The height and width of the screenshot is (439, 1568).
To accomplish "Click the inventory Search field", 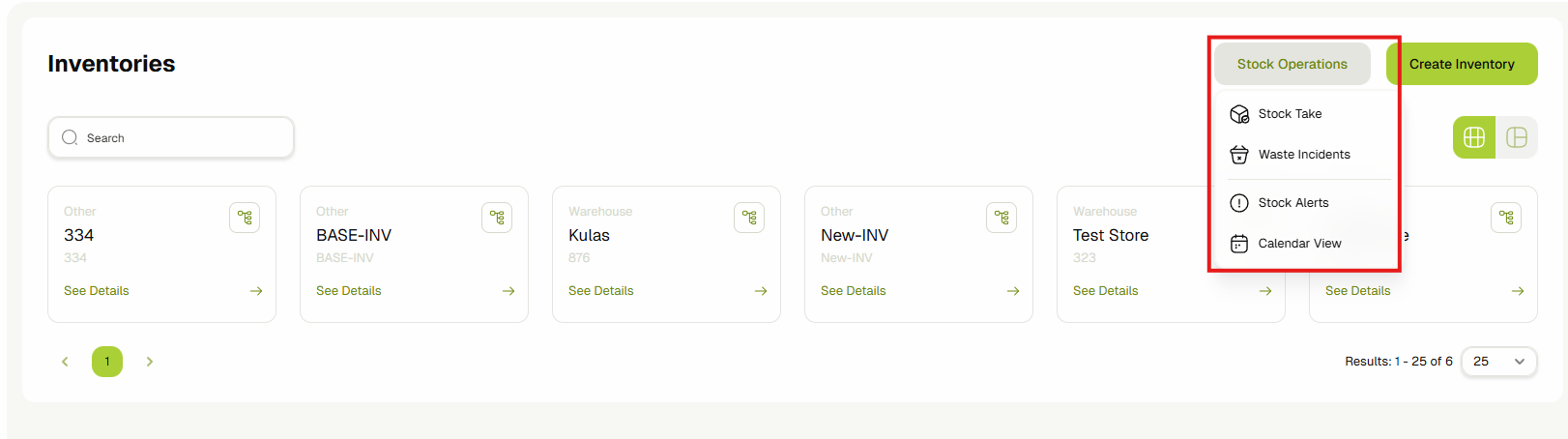I will point(171,138).
